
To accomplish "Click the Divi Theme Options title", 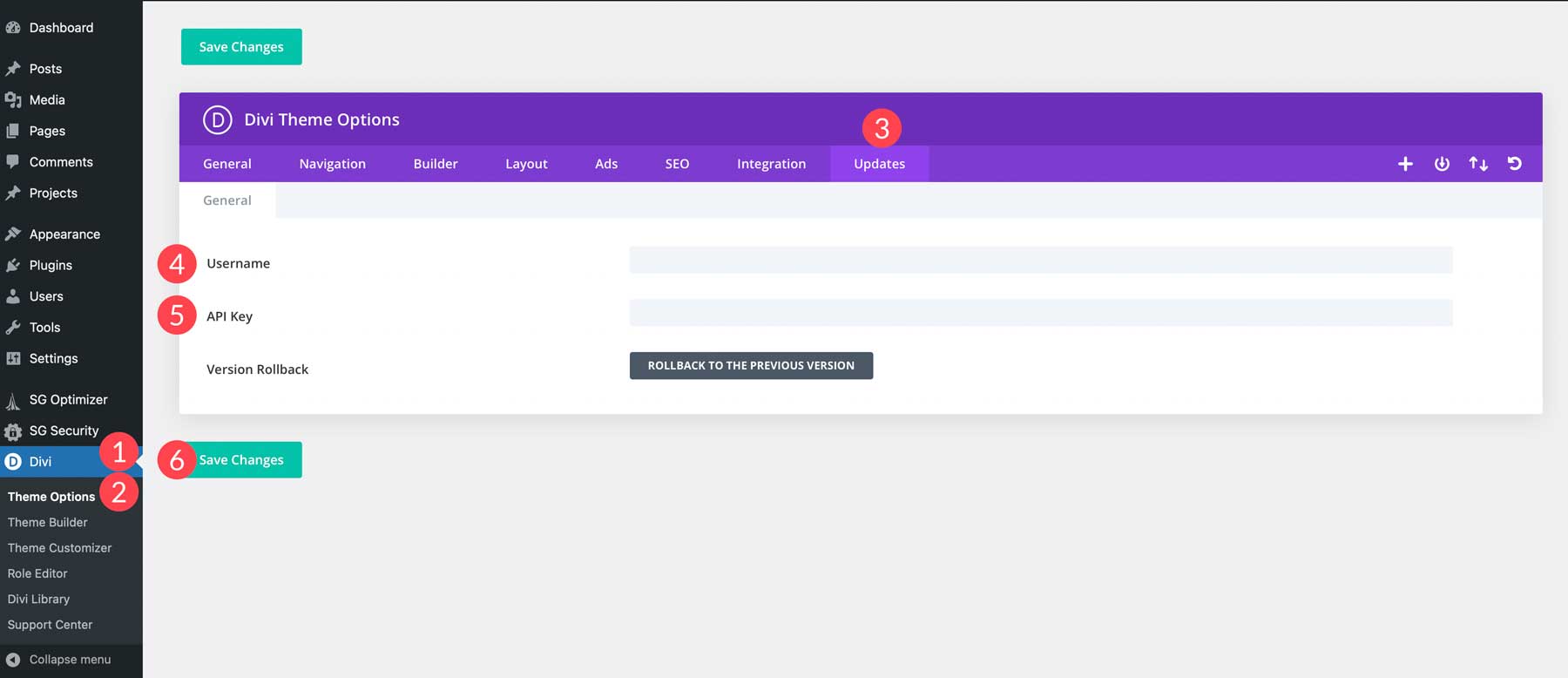I will [x=321, y=119].
